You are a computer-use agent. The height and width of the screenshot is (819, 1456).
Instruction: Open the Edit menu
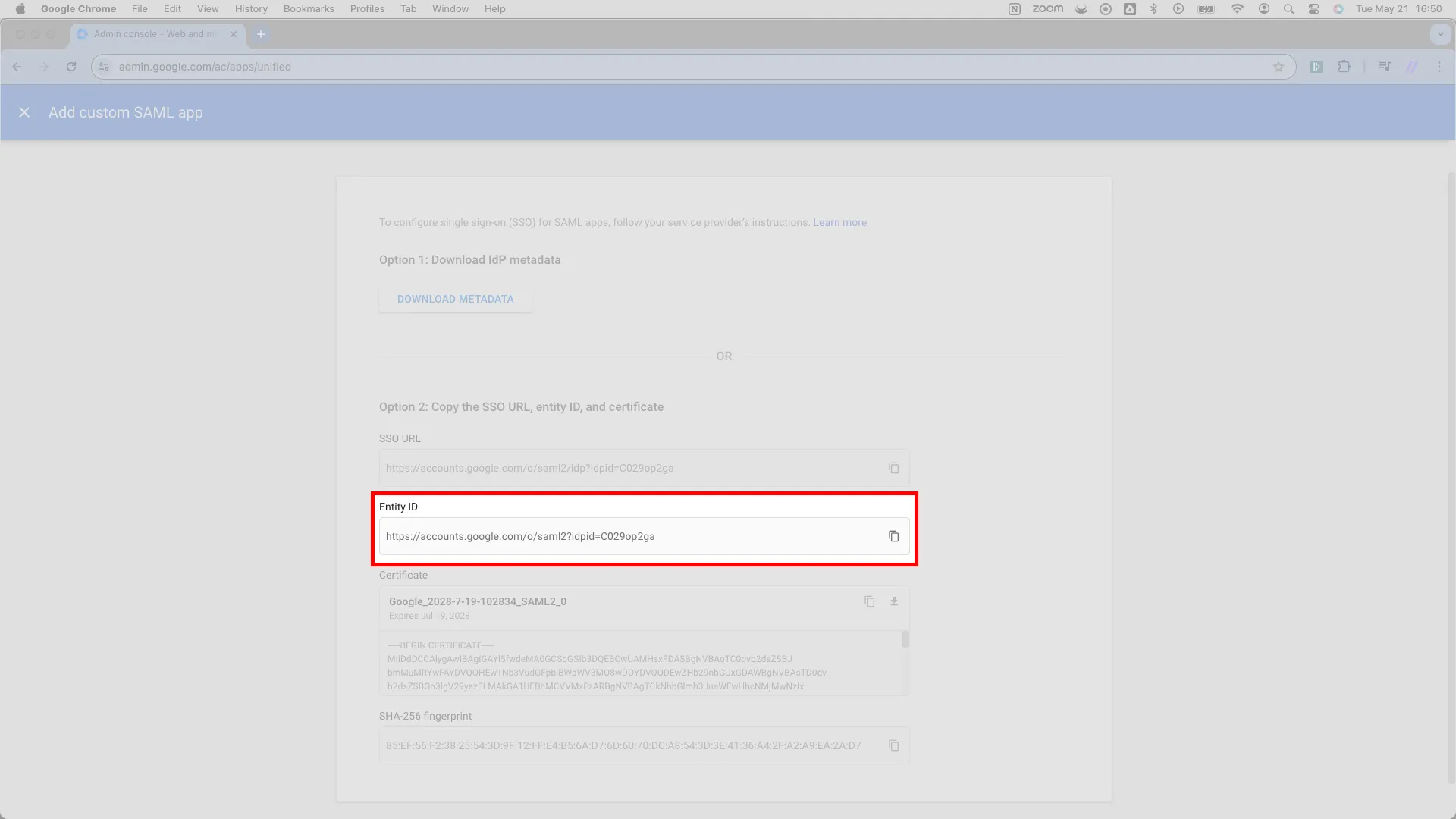pyautogui.click(x=172, y=9)
